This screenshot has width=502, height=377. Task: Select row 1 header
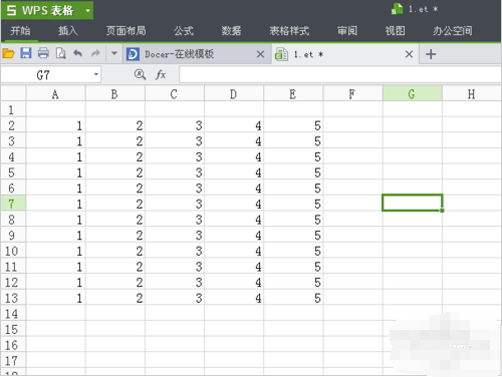(x=13, y=110)
